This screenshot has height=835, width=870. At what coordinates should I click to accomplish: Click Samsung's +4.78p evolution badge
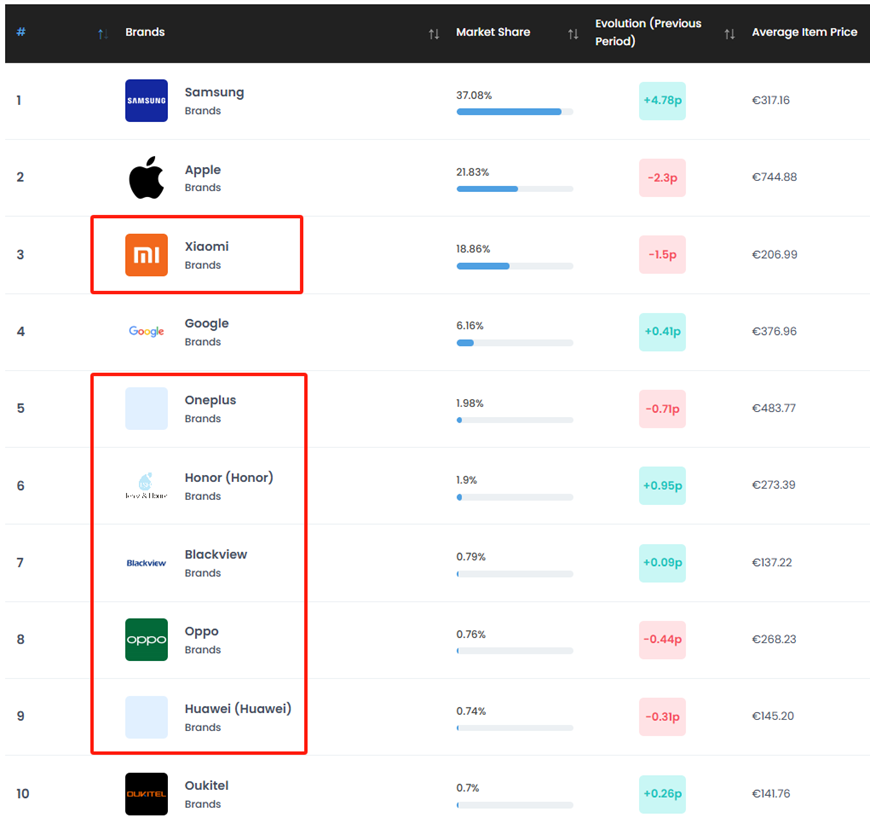[662, 101]
